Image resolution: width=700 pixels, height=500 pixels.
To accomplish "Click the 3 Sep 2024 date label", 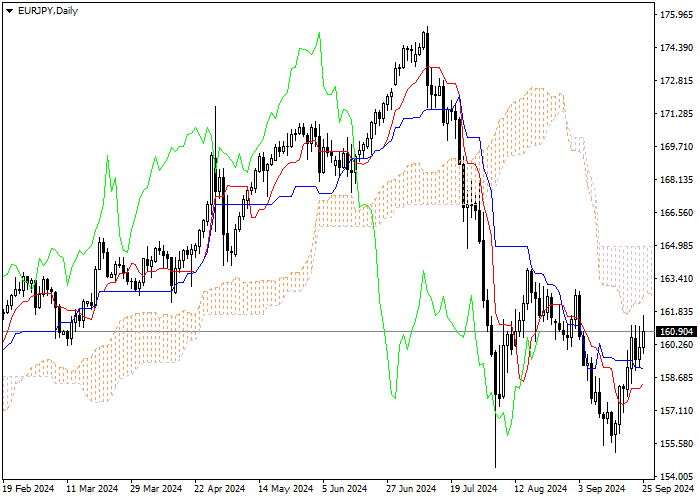I will click(601, 489).
